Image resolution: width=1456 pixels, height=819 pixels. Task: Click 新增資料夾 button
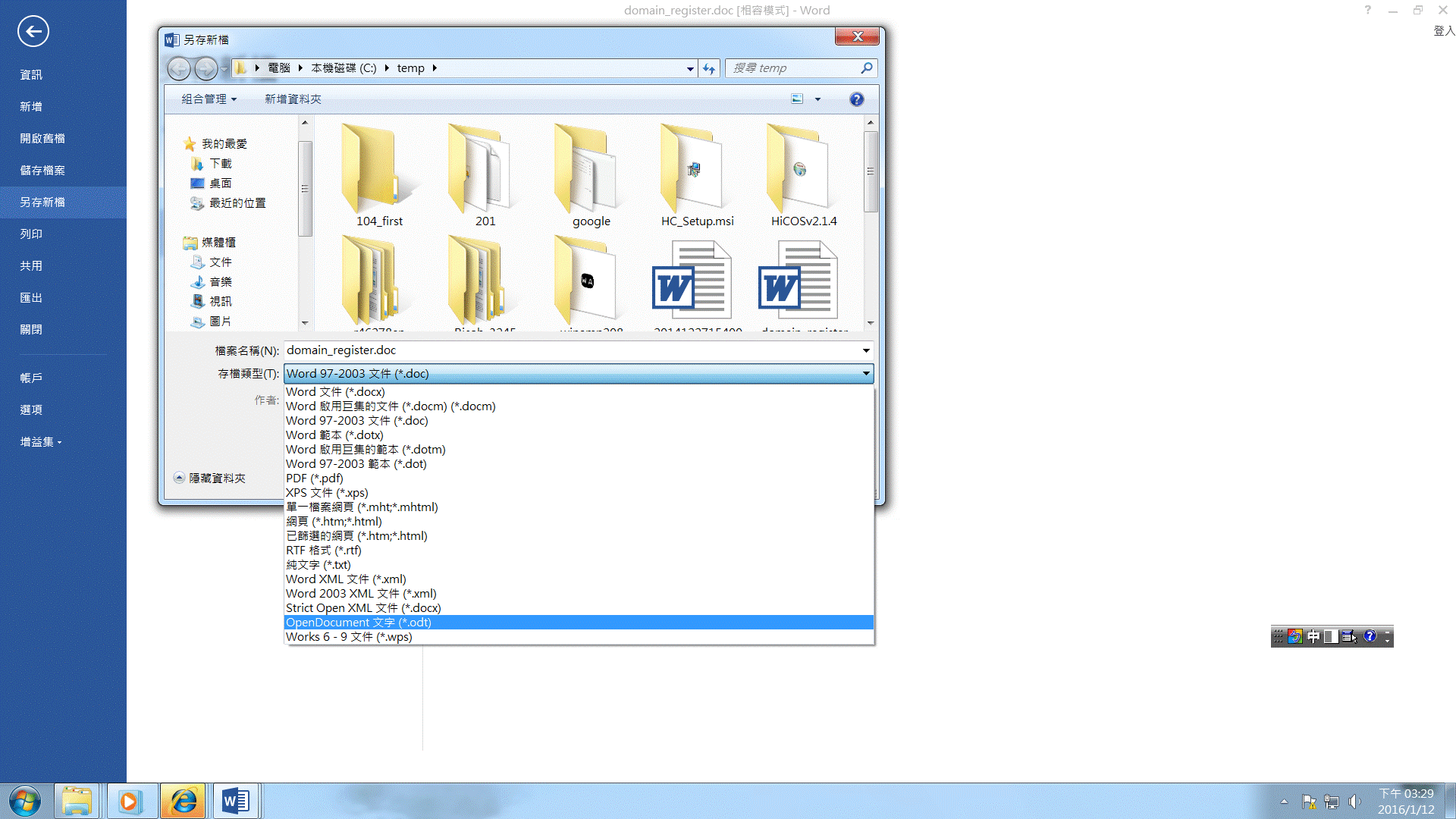[x=293, y=99]
